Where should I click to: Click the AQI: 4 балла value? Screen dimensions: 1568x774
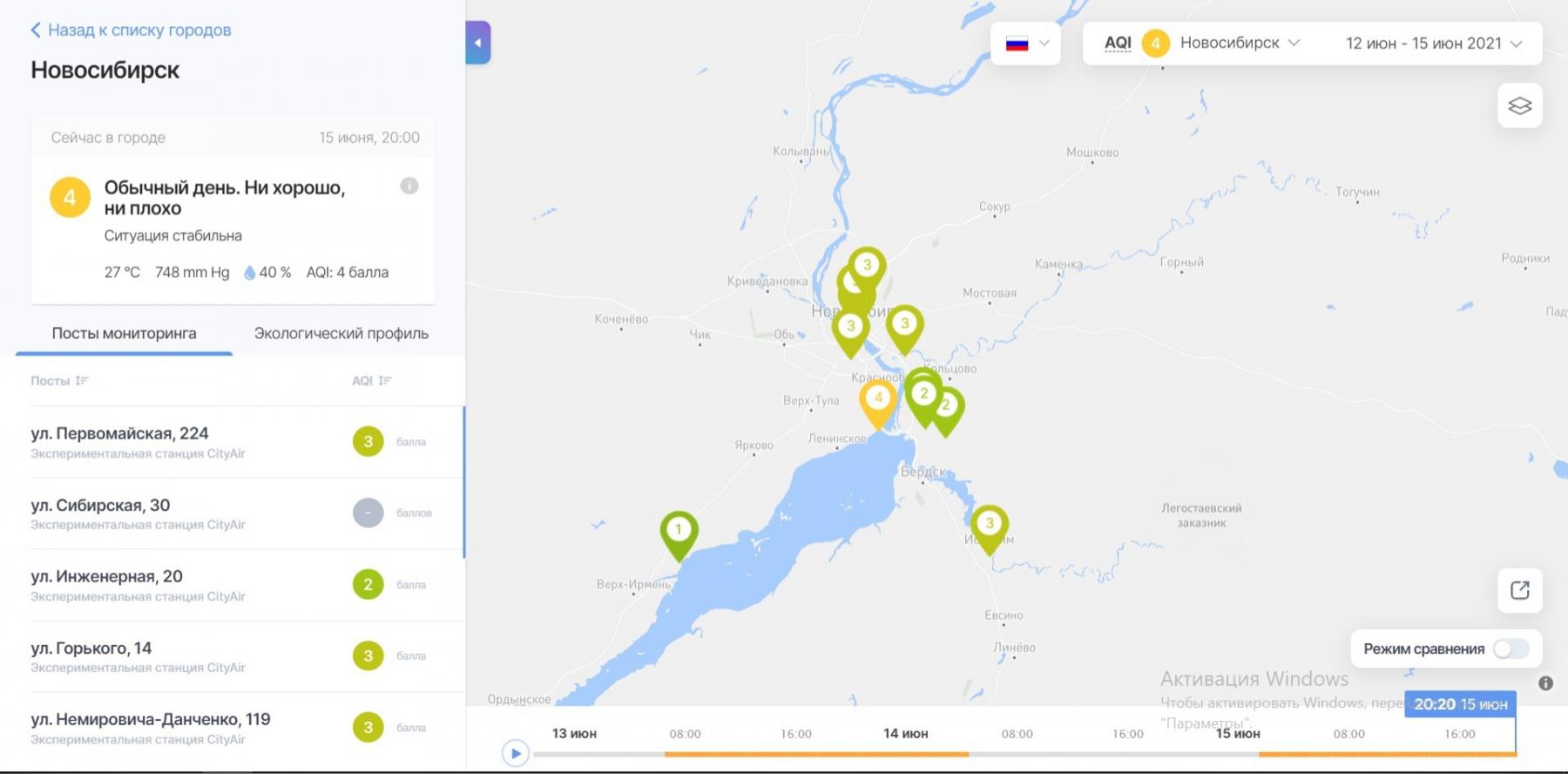[348, 273]
